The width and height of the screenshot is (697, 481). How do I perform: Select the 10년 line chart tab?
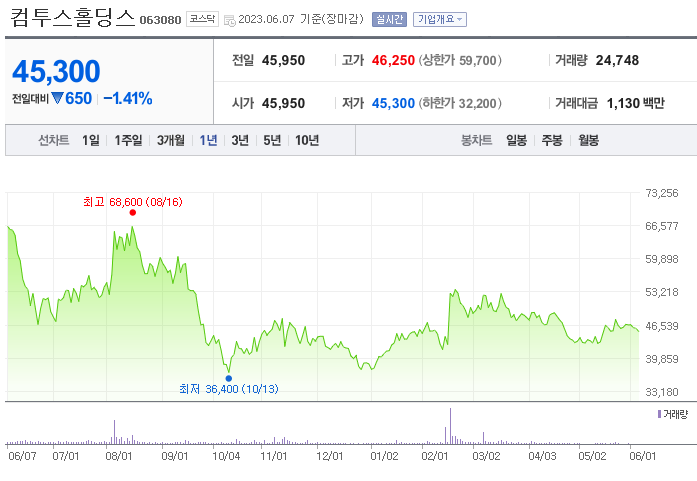tap(307, 140)
